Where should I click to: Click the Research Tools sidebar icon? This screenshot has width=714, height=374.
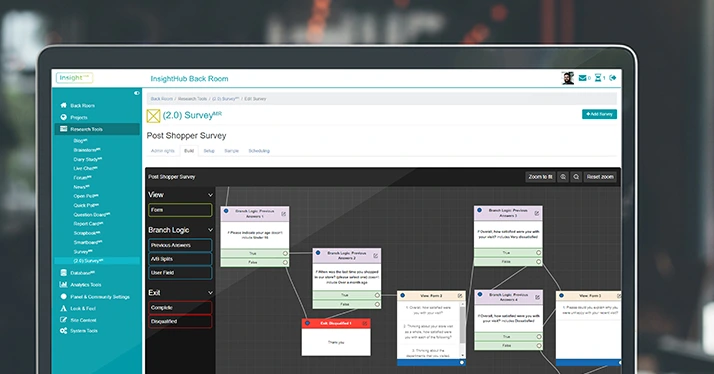pyautogui.click(x=63, y=129)
